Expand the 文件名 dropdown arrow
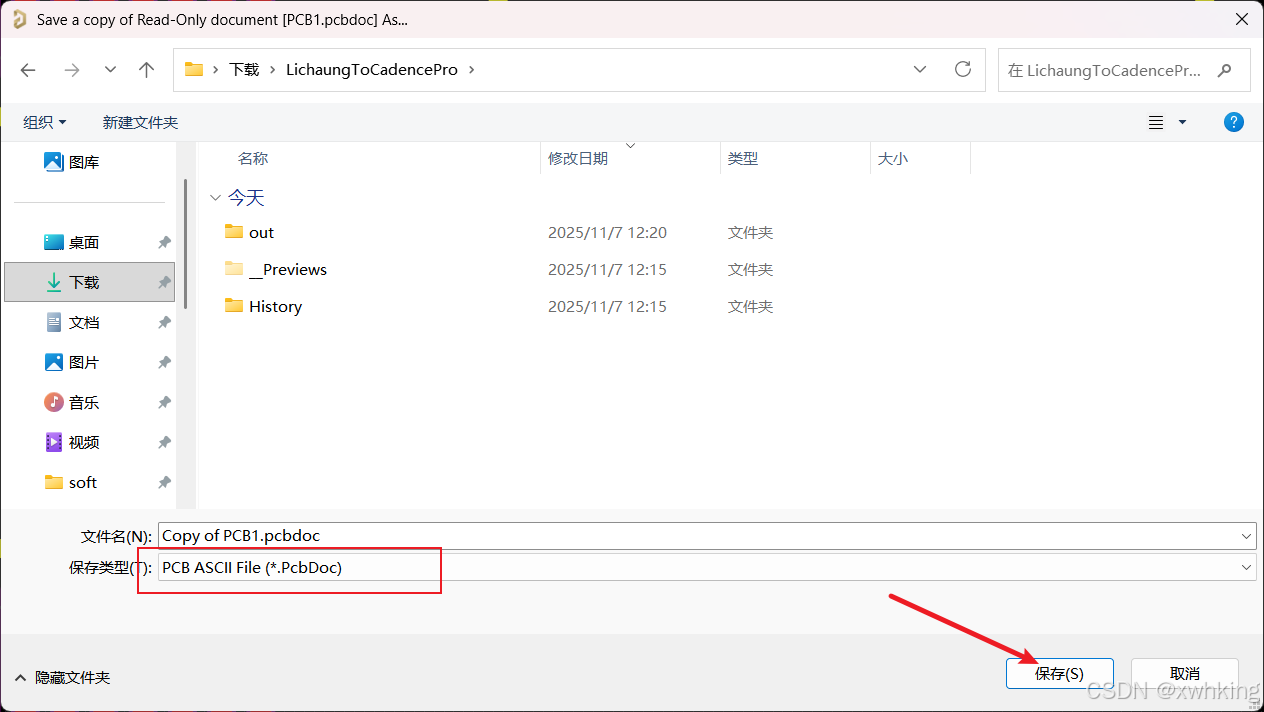 [x=1246, y=536]
